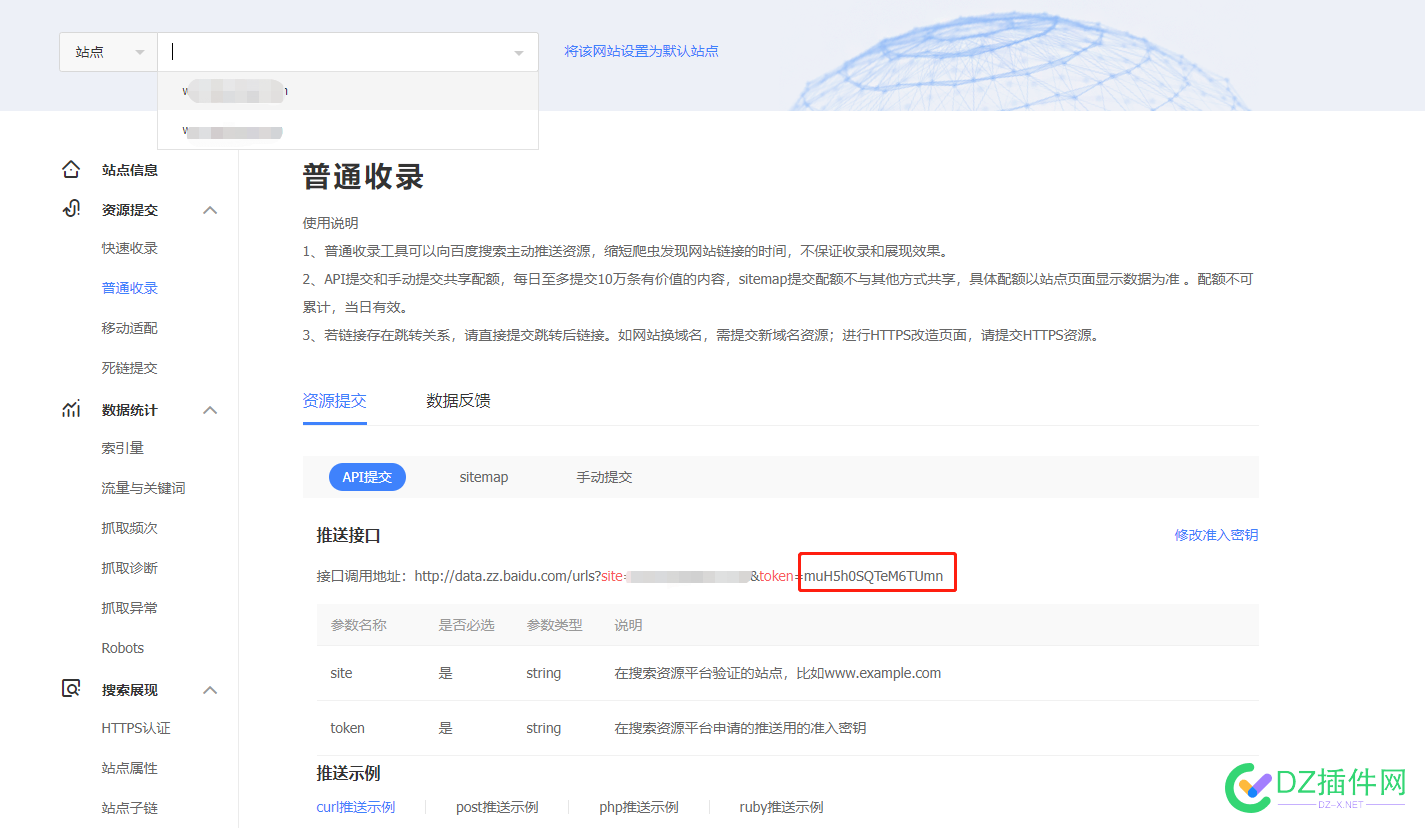This screenshot has width=1425, height=828.
Task: Collapse the 搜索展现 sidebar section chevron
Action: 210,690
